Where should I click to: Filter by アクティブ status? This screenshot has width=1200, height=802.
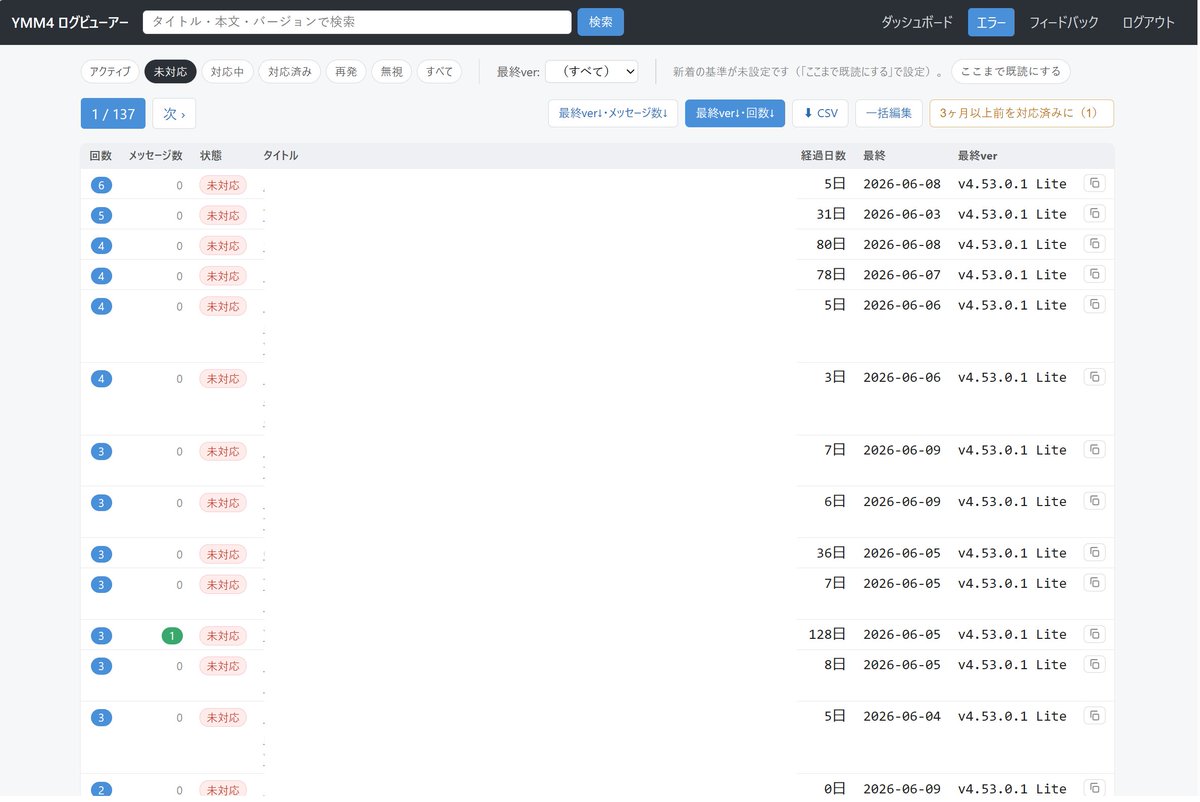tap(110, 72)
